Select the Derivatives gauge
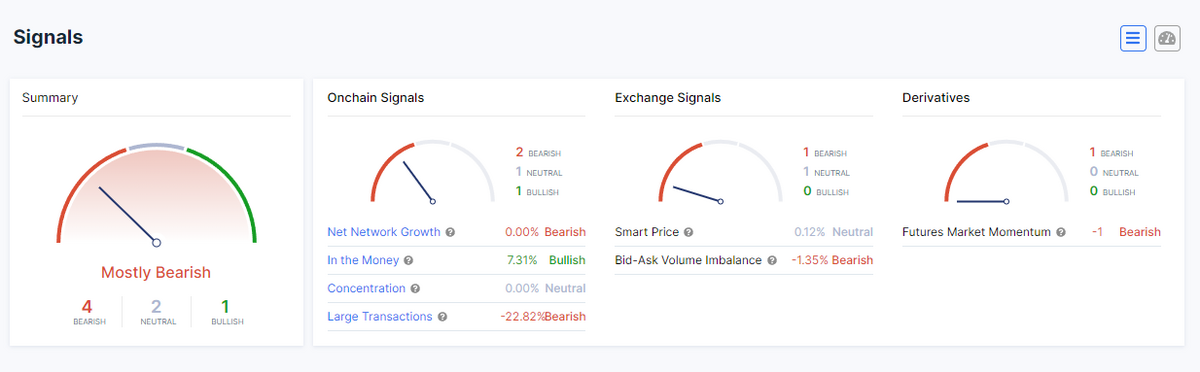Screen dimensions: 1200x372 1007,171
